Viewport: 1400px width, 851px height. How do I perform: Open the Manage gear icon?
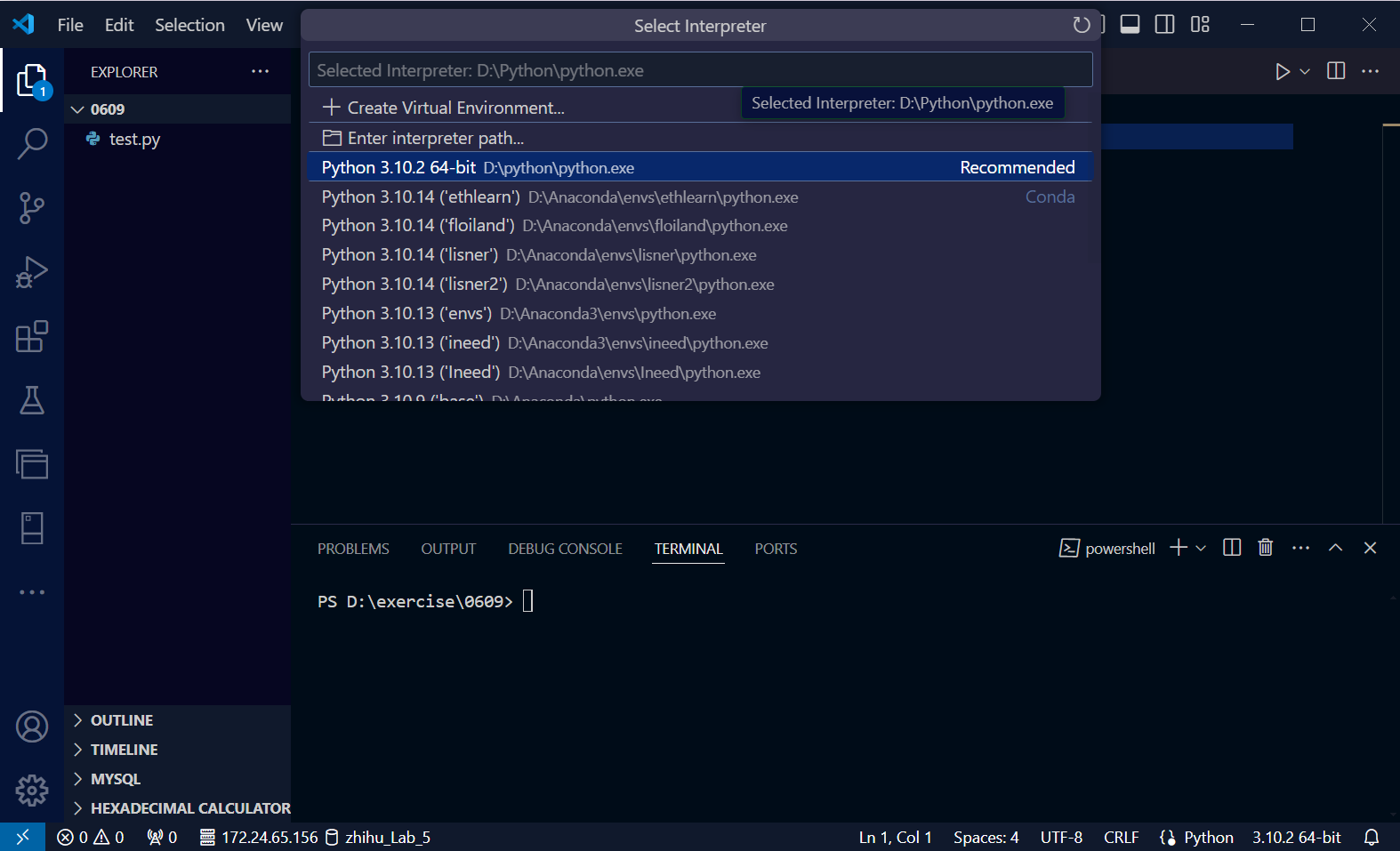point(32,790)
